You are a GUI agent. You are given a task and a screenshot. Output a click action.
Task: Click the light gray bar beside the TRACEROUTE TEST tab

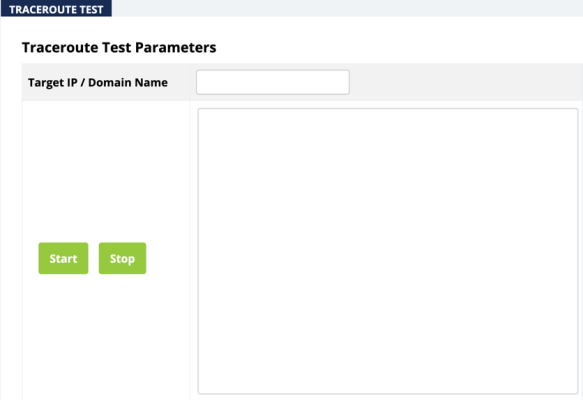tap(347, 8)
